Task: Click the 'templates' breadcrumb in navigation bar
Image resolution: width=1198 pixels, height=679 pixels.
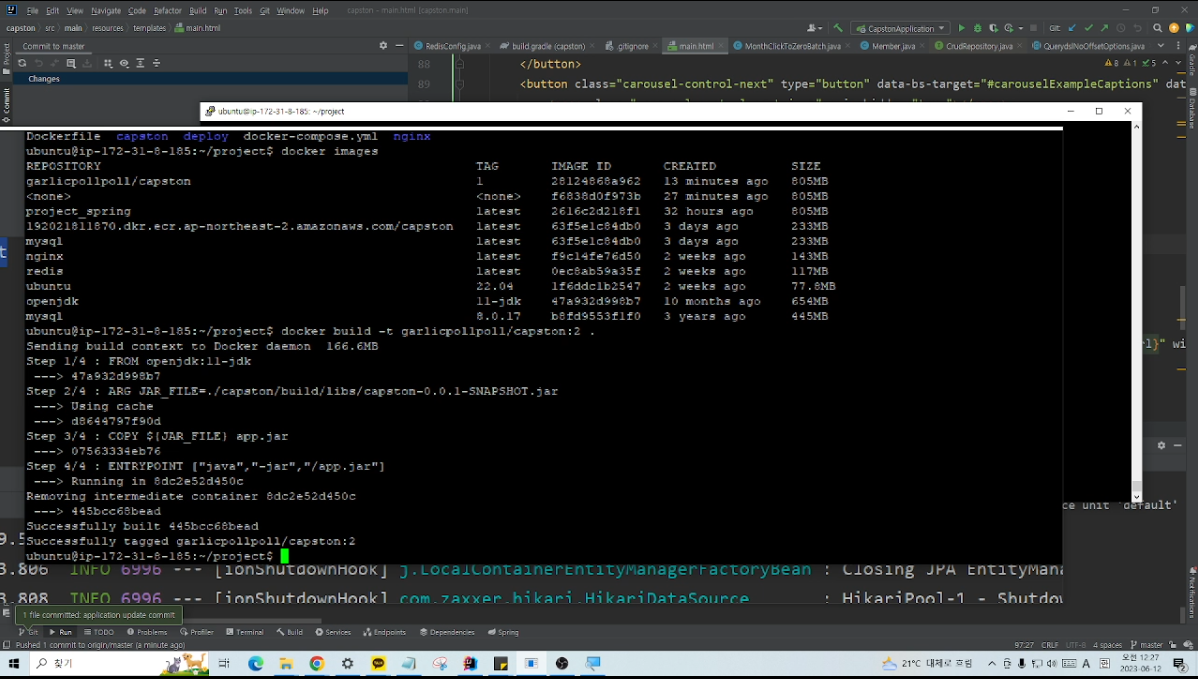Action: point(149,28)
